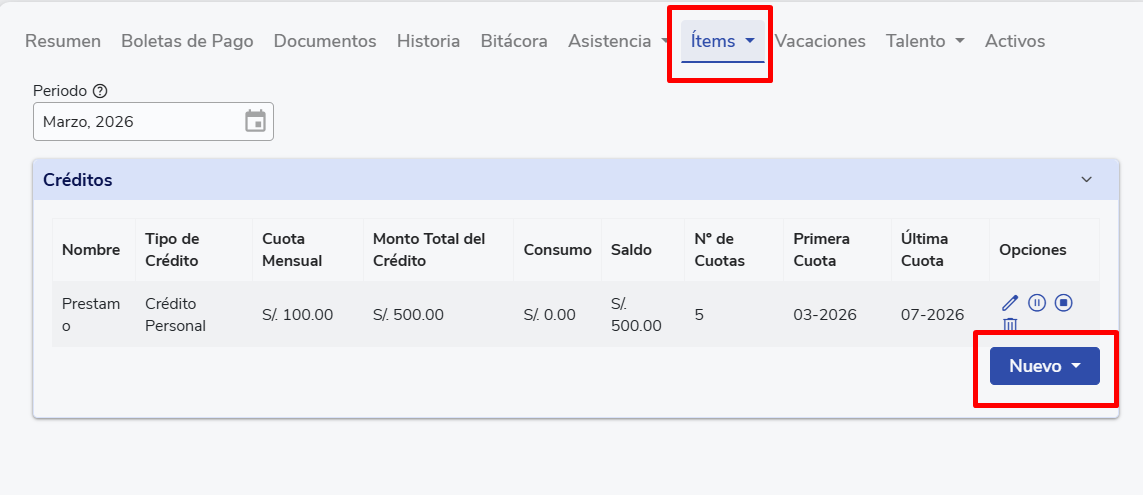1143x495 pixels.
Task: Pause the Prestamo credit
Action: (x=1037, y=302)
